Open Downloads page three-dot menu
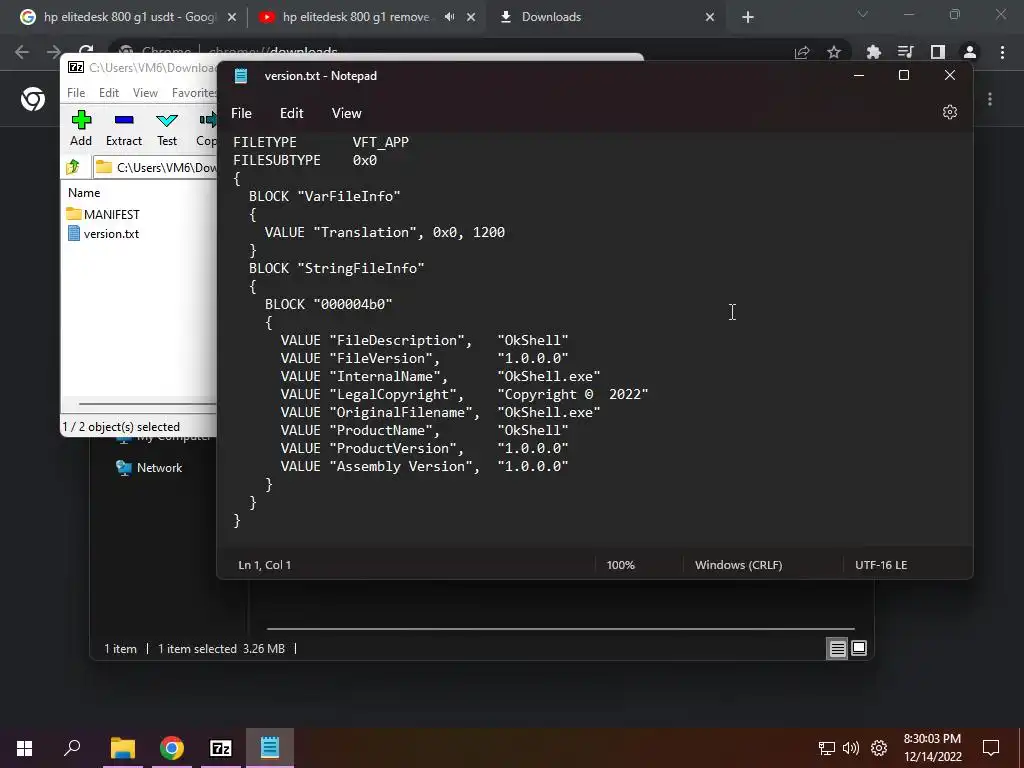 [990, 99]
